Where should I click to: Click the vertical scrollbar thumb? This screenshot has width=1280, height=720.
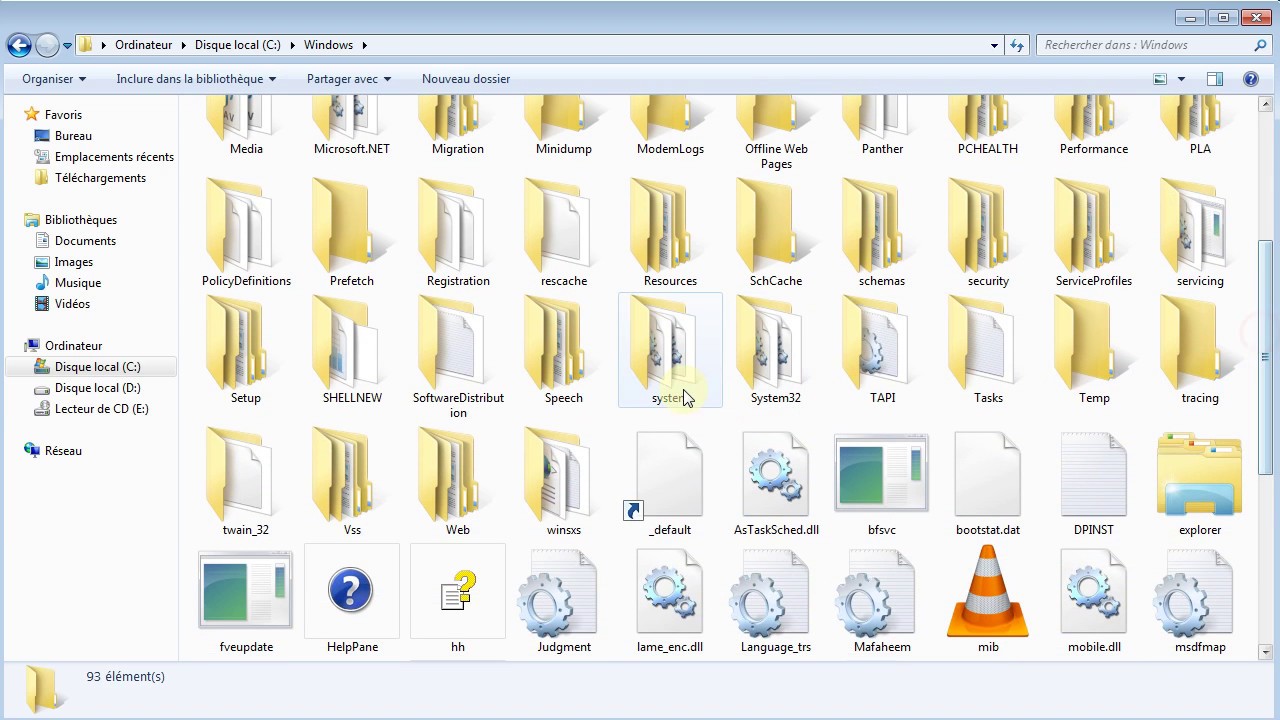pyautogui.click(x=1265, y=356)
